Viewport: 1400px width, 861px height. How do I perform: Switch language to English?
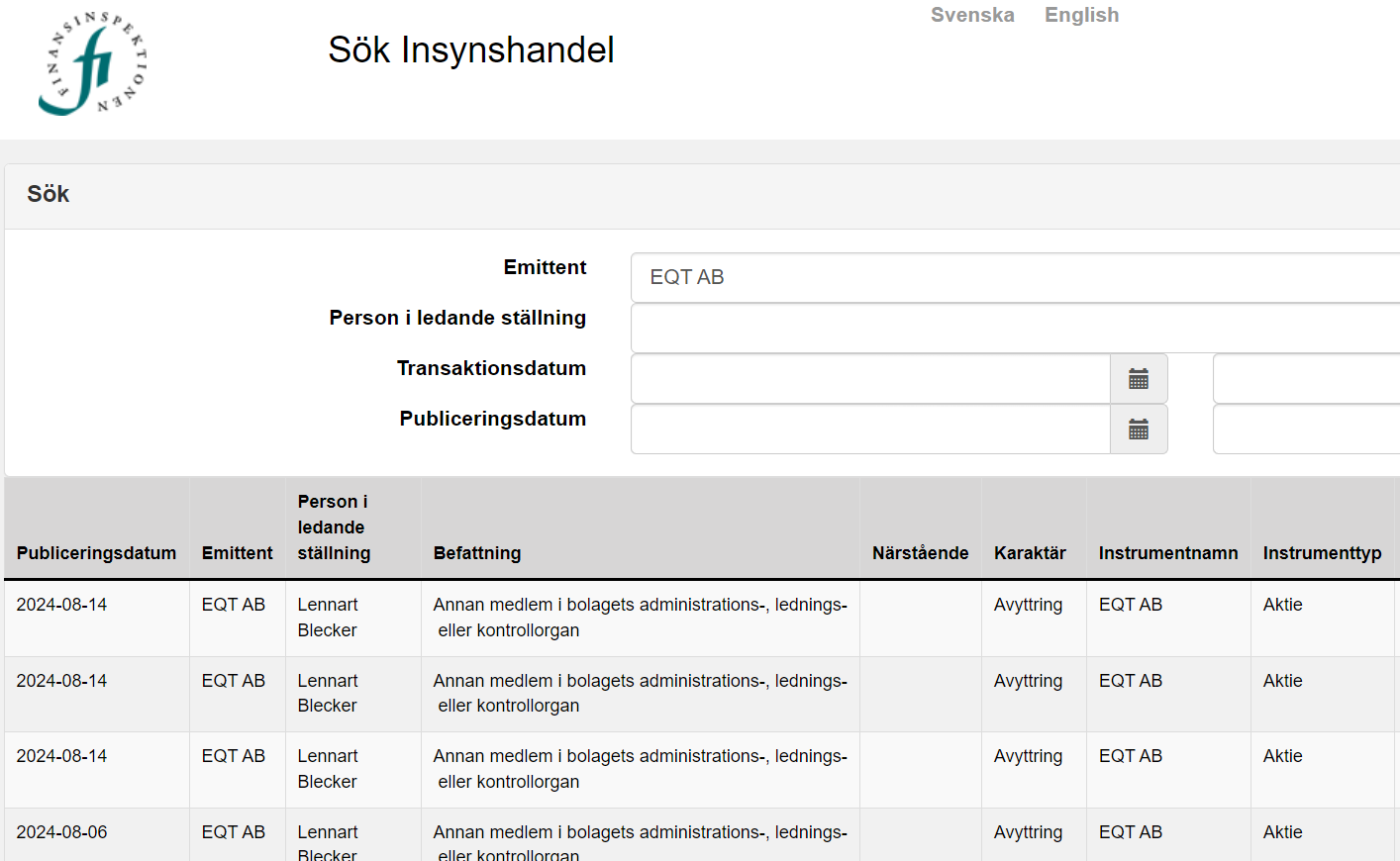coord(1081,15)
